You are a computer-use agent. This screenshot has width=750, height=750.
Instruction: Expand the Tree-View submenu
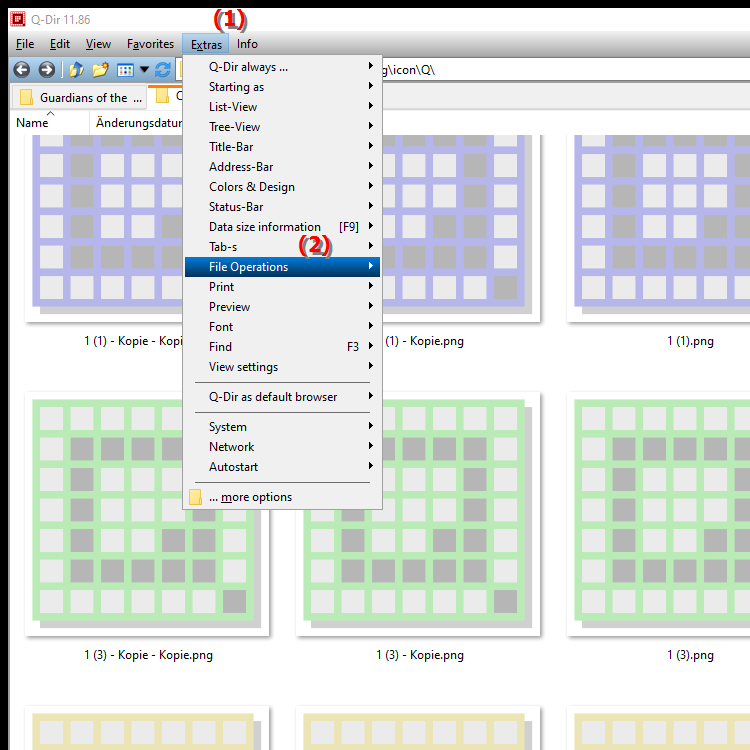click(282, 127)
